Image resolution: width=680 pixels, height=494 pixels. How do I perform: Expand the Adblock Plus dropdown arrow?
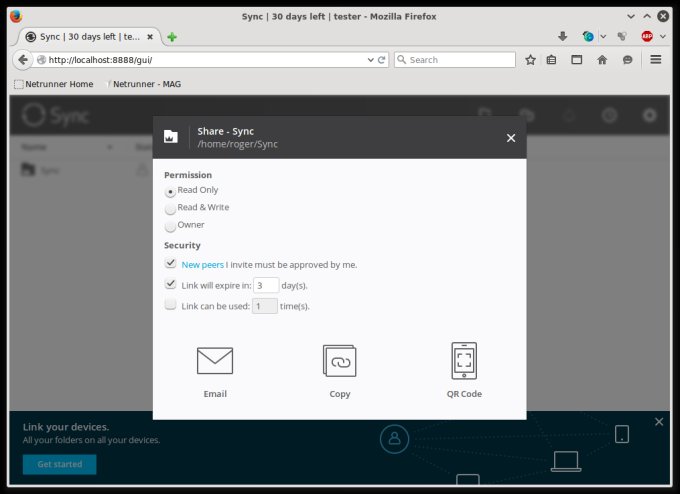pyautogui.click(x=663, y=36)
